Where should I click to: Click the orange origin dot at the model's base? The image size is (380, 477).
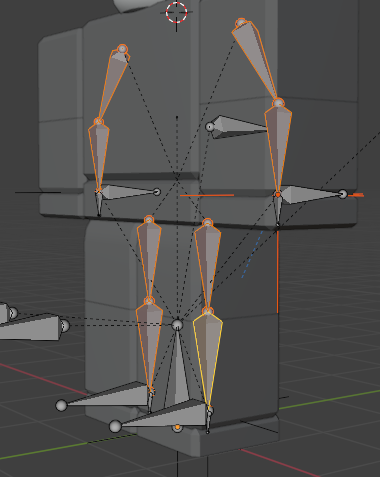click(178, 427)
